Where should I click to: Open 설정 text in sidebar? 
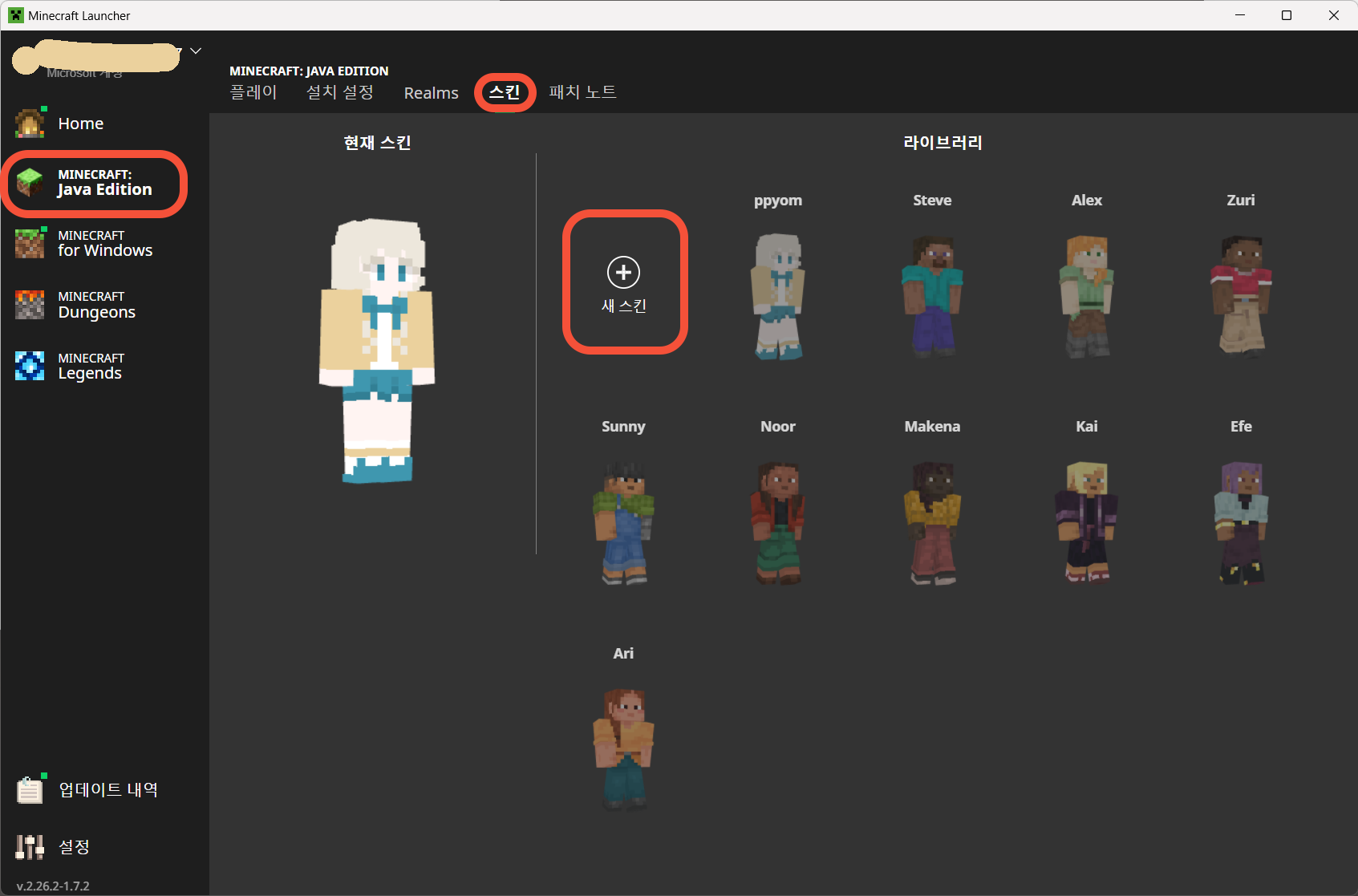(x=75, y=847)
